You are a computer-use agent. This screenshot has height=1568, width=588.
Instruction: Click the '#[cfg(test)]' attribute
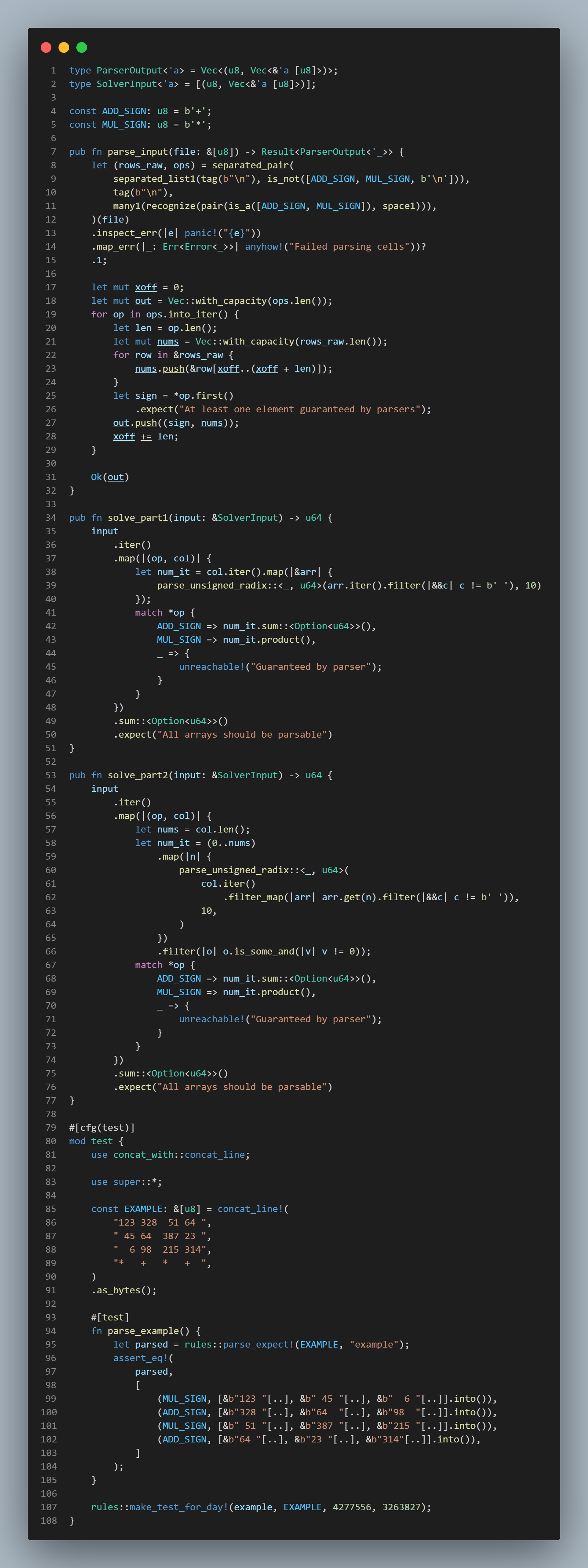pos(102,1127)
